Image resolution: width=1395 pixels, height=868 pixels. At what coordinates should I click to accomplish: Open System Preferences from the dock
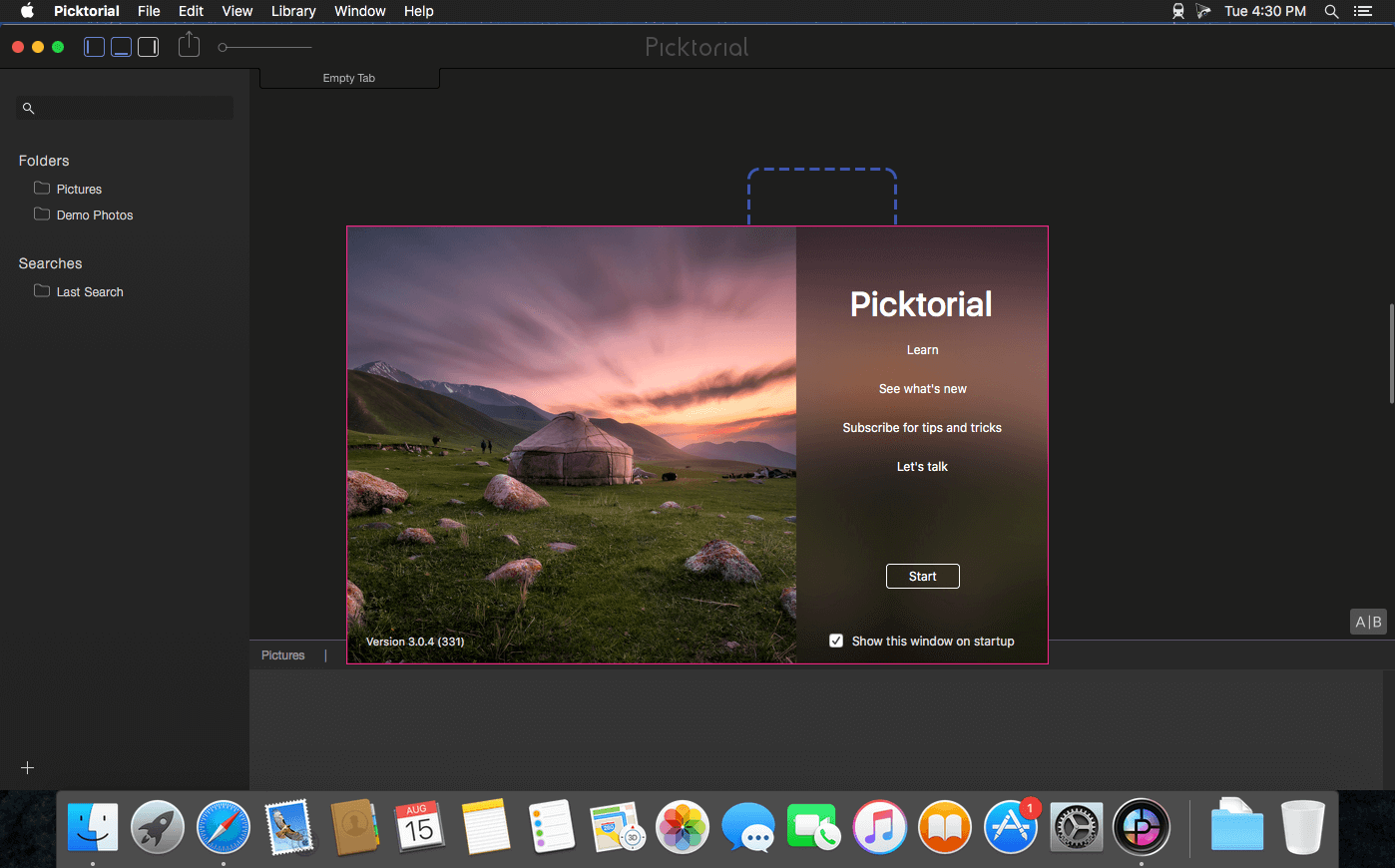[1076, 828]
